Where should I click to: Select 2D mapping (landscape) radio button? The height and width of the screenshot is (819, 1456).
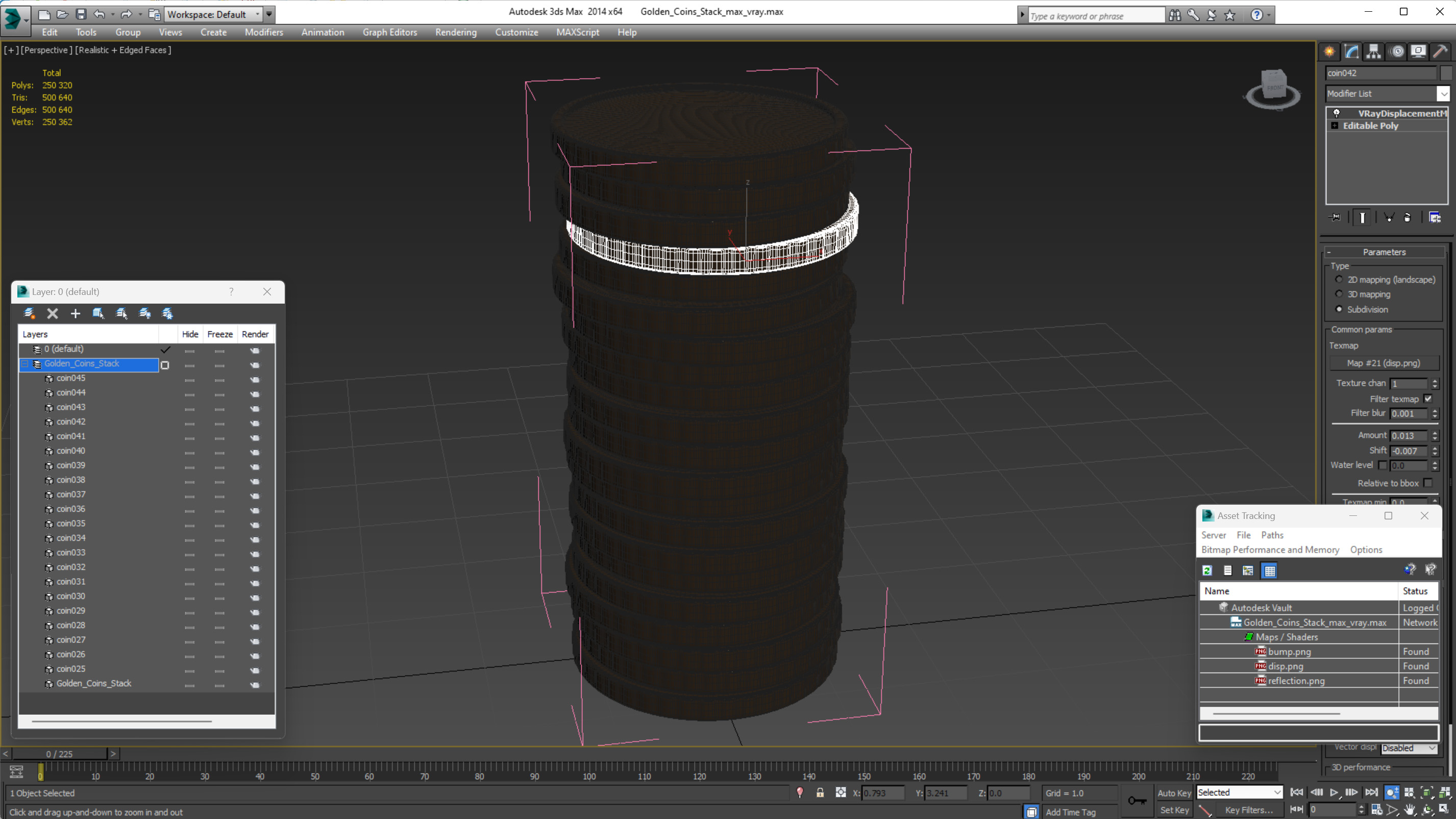click(1339, 279)
